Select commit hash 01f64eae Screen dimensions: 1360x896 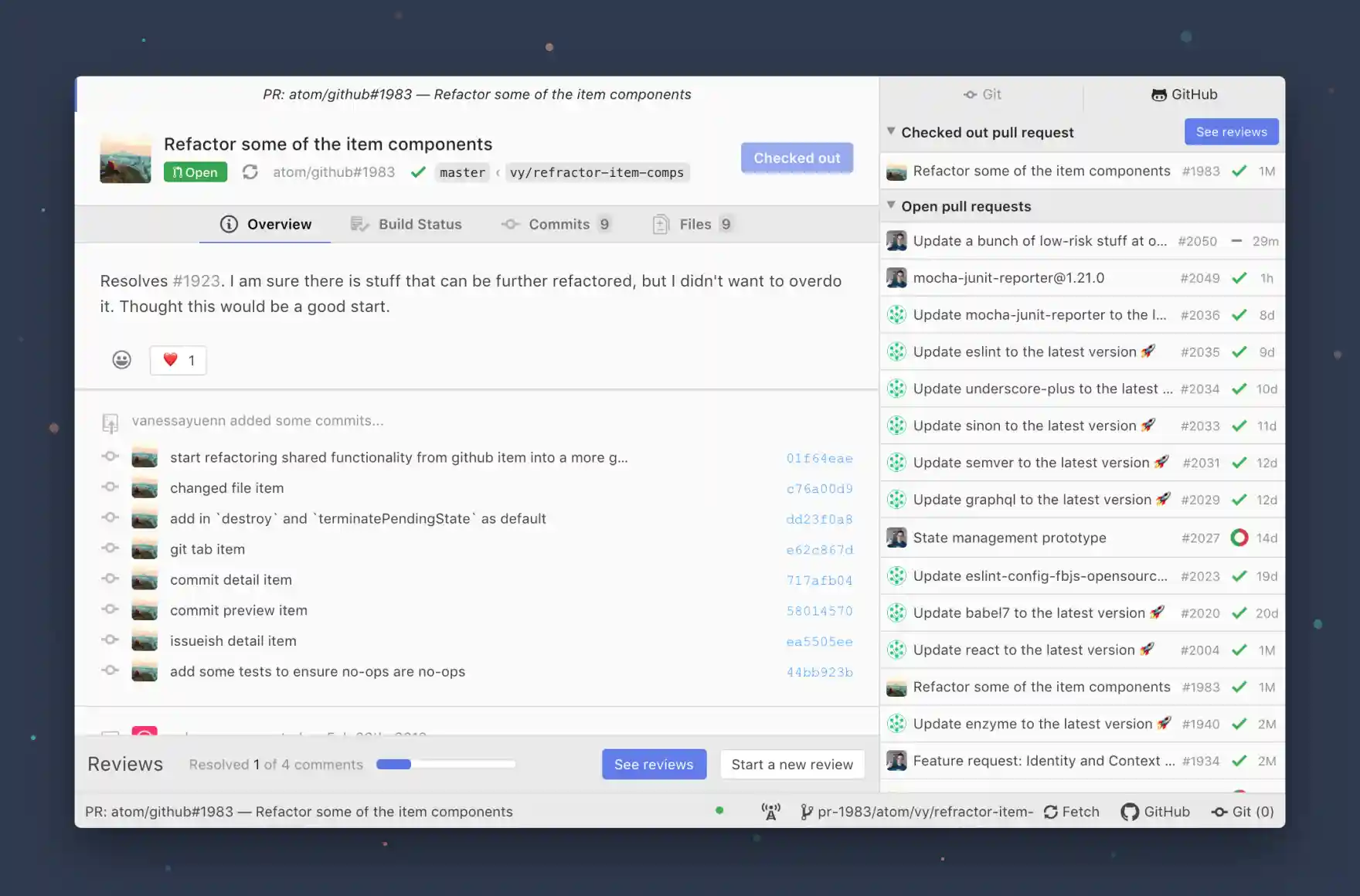point(819,457)
